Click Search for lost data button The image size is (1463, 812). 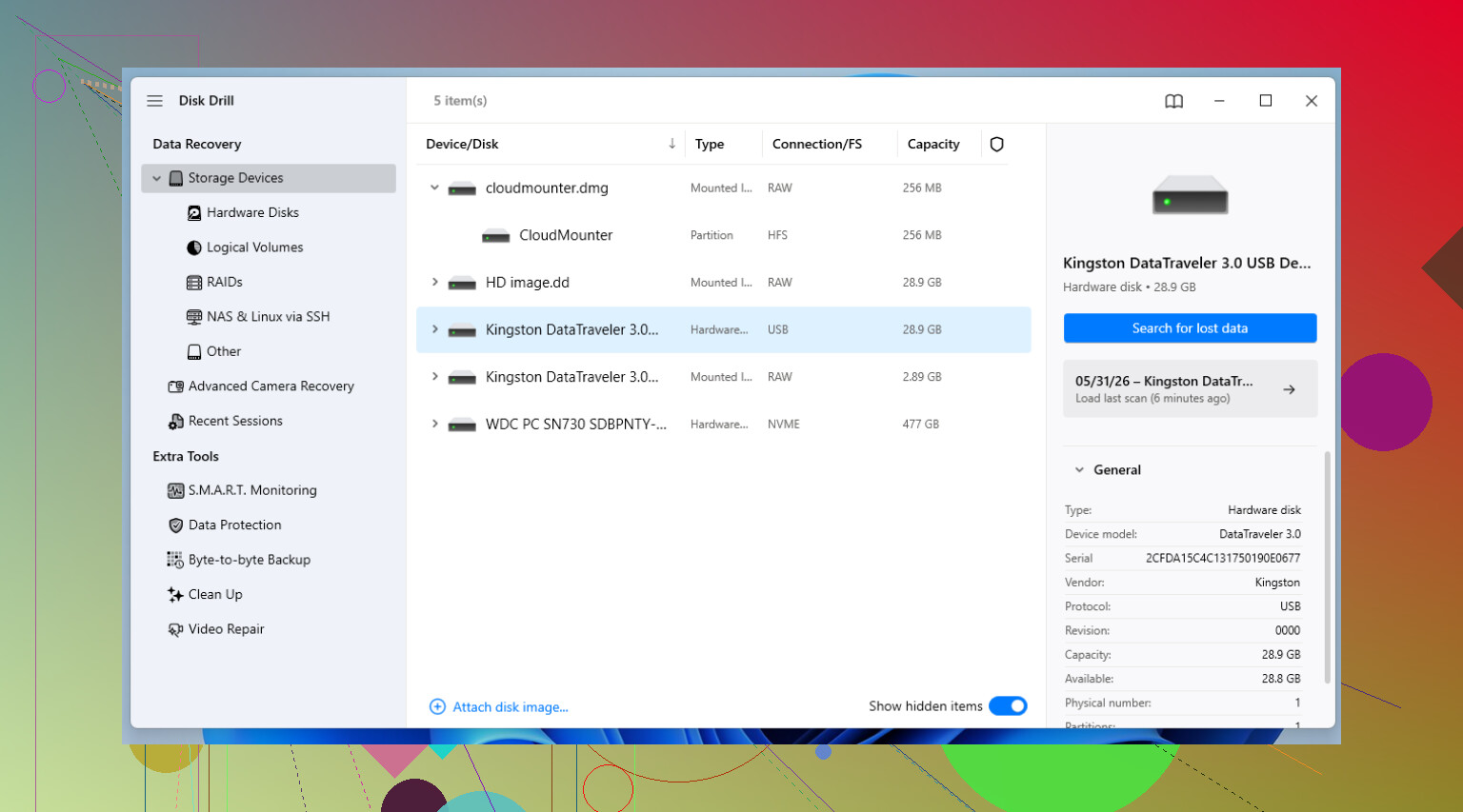point(1190,328)
